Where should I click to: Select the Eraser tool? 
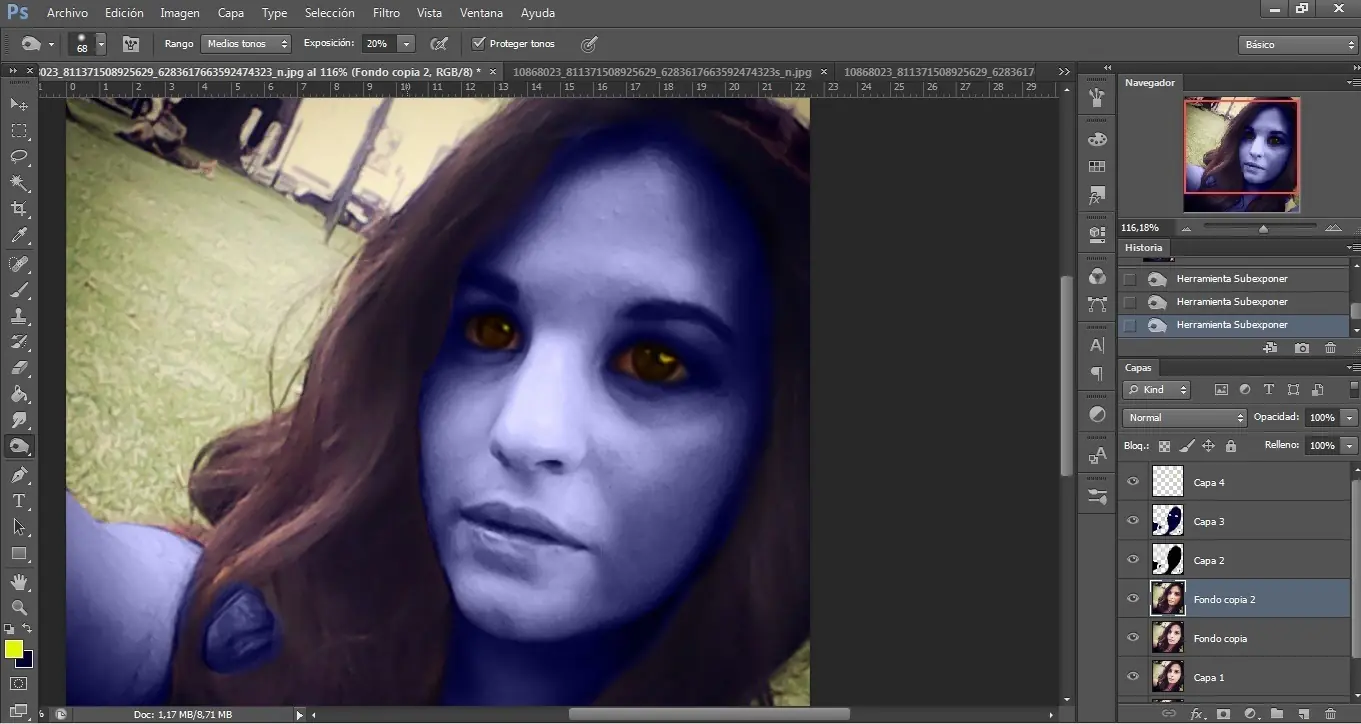tap(19, 368)
